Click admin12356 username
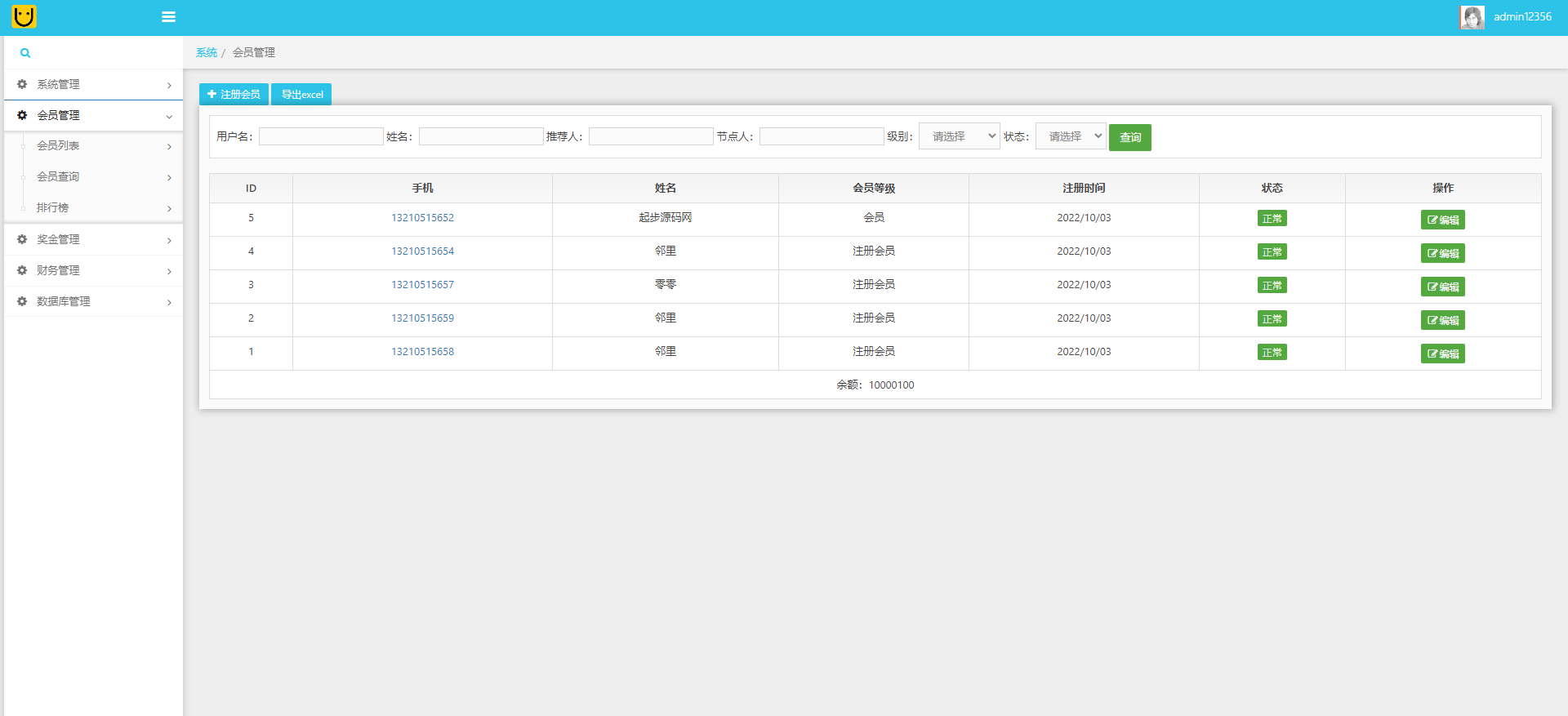1568x716 pixels. pos(1522,17)
